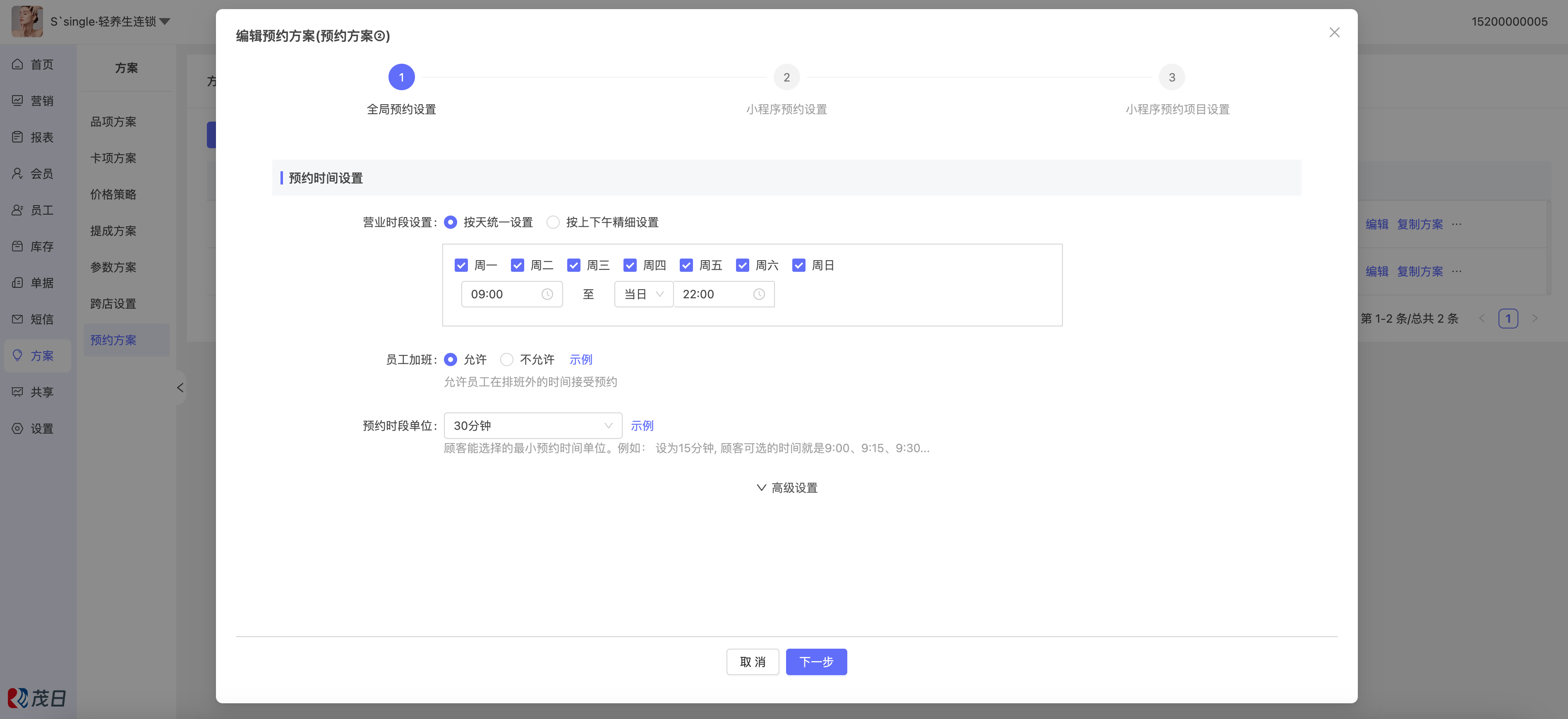This screenshot has height=719, width=1568.
Task: Select 按上下午精细设置 radio option
Action: pos(553,222)
